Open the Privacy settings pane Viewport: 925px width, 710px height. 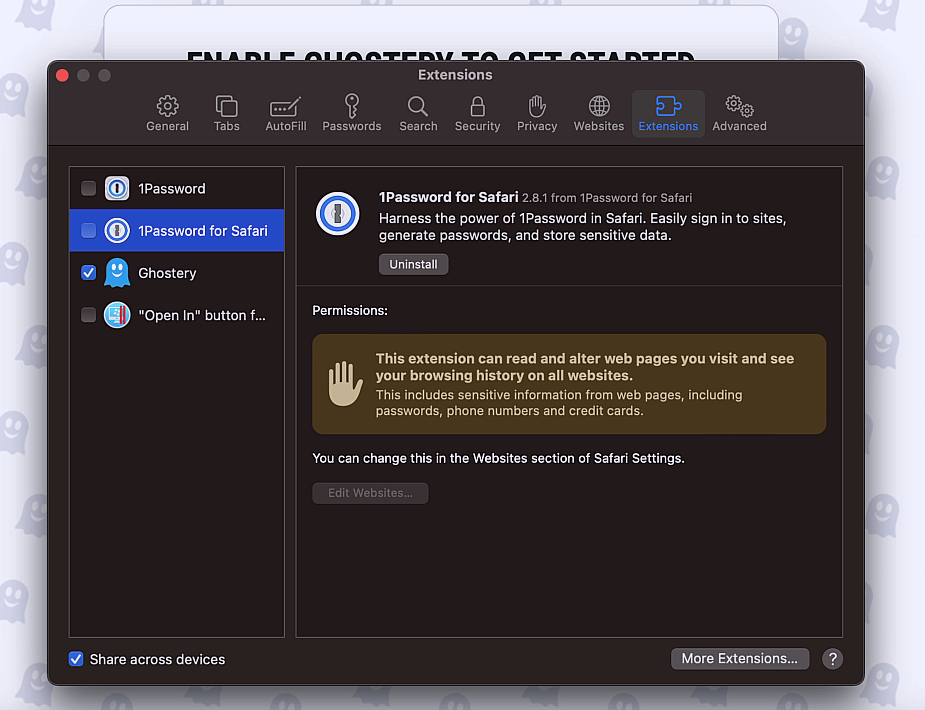click(537, 113)
